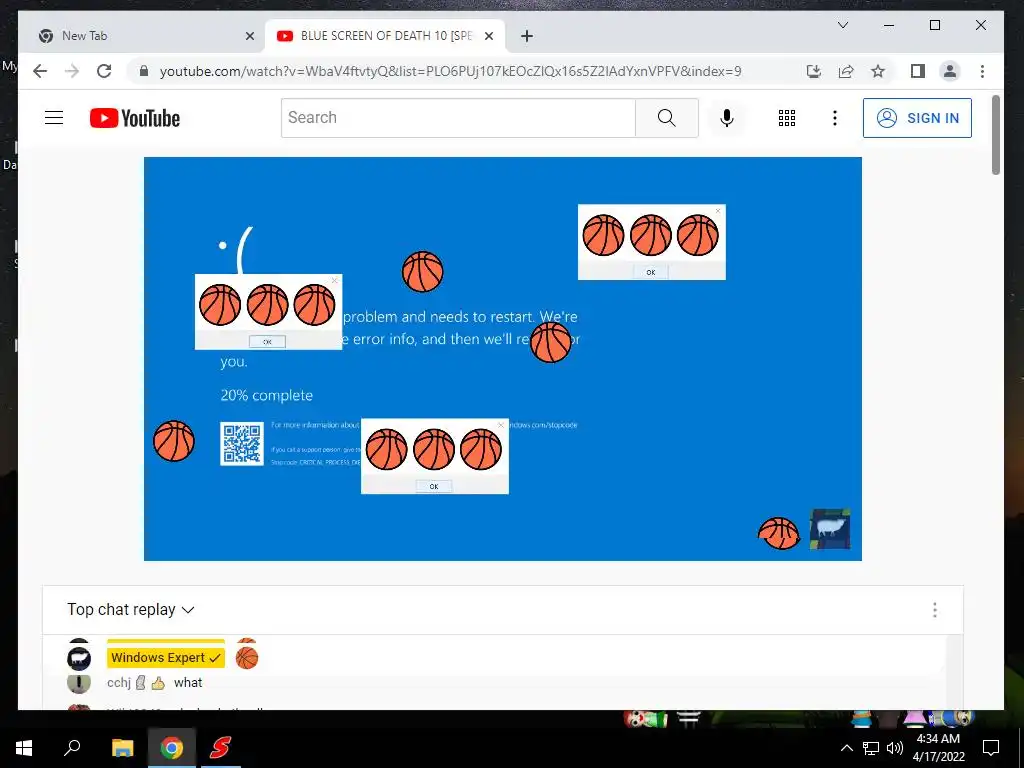1024x768 pixels.
Task: Click the Chrome address bar URL
Action: pos(451,71)
